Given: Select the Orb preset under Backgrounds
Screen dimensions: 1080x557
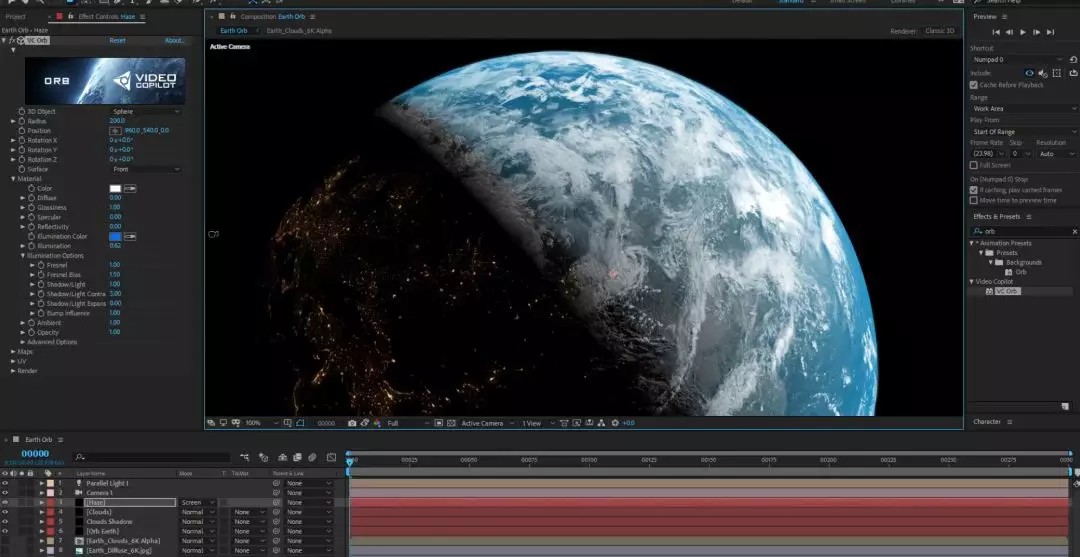Looking at the screenshot, I should [1021, 272].
